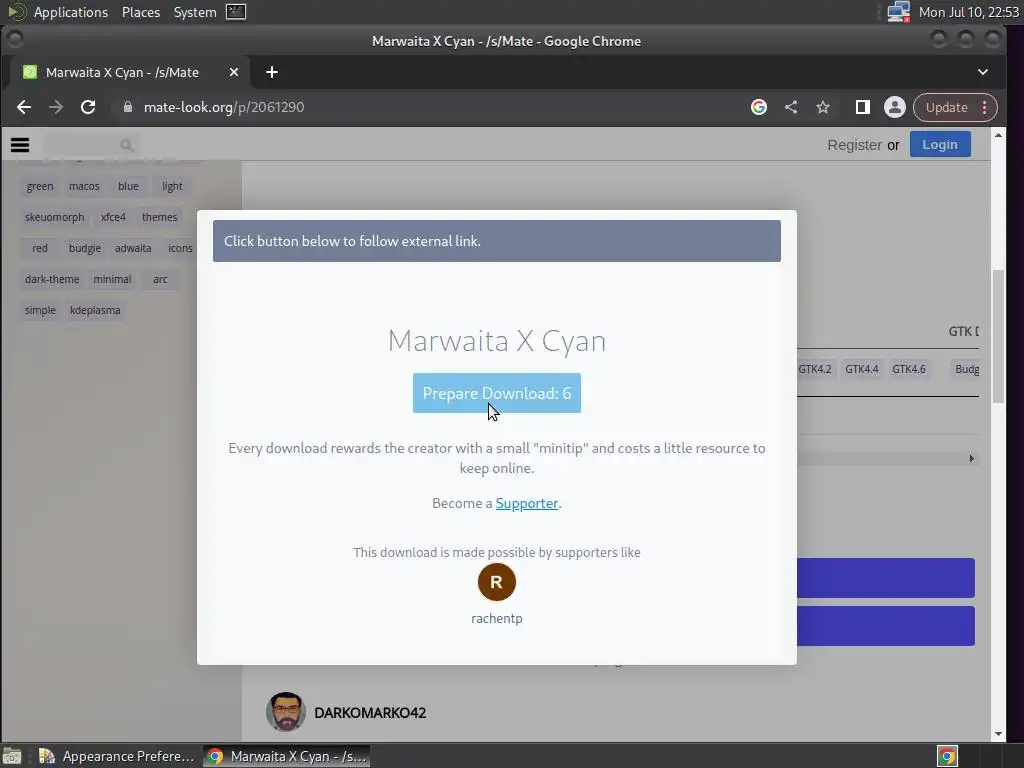Switch to Marwaita X Cyan taskbar entry
Viewport: 1024px width, 768px height.
click(287, 756)
